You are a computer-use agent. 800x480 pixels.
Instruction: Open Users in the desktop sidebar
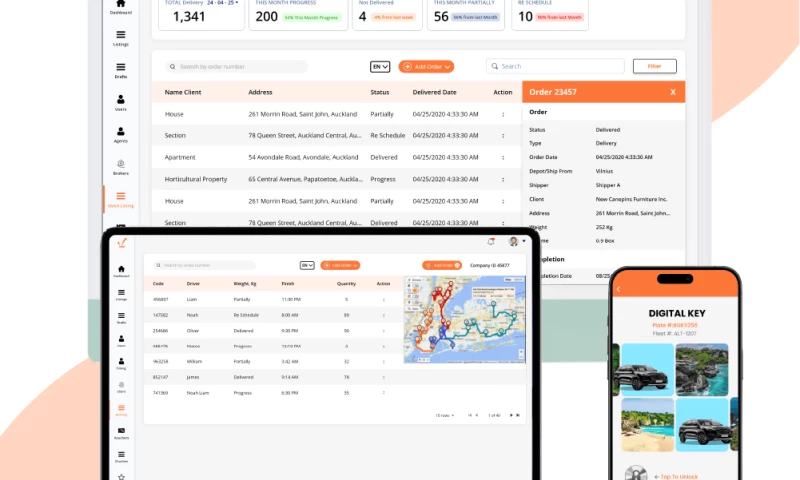(x=121, y=103)
